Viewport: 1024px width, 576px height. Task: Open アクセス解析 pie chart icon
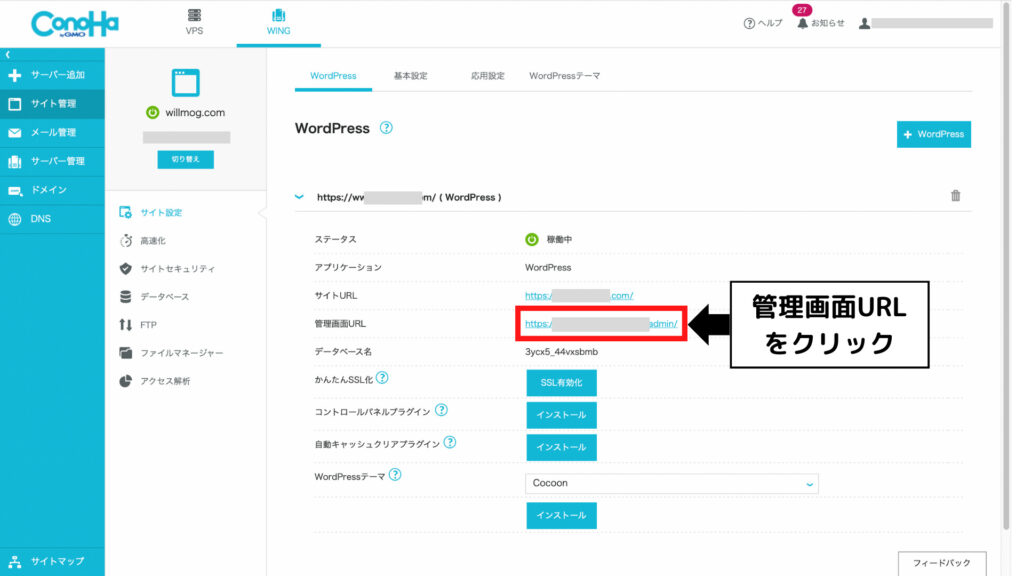125,381
